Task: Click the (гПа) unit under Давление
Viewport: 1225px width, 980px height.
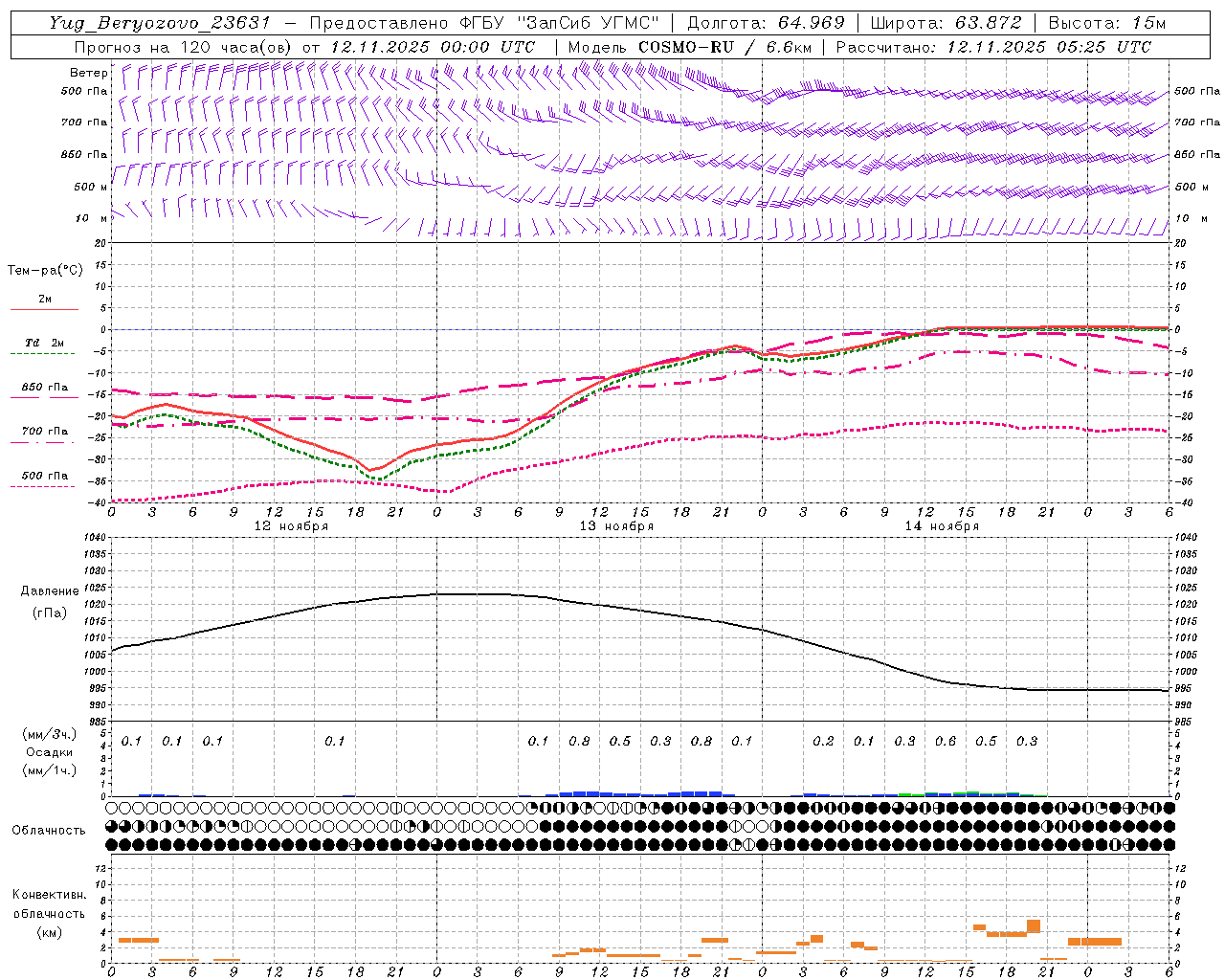Action: [50, 613]
